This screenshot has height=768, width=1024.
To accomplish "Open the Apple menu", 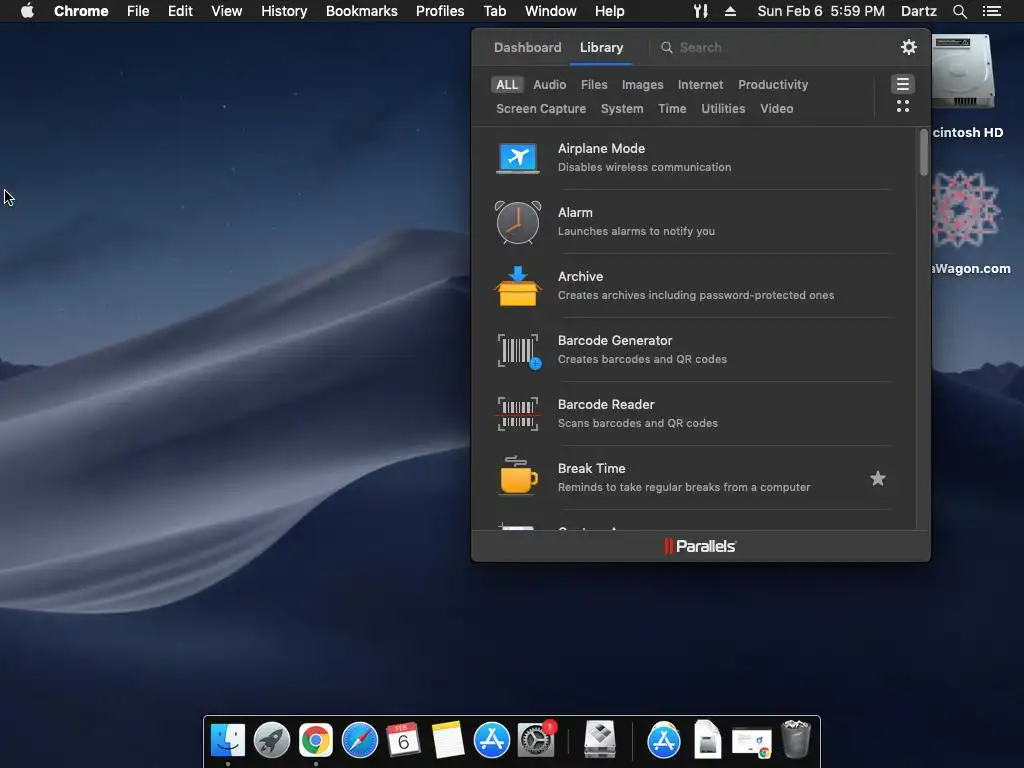I will tap(27, 10).
